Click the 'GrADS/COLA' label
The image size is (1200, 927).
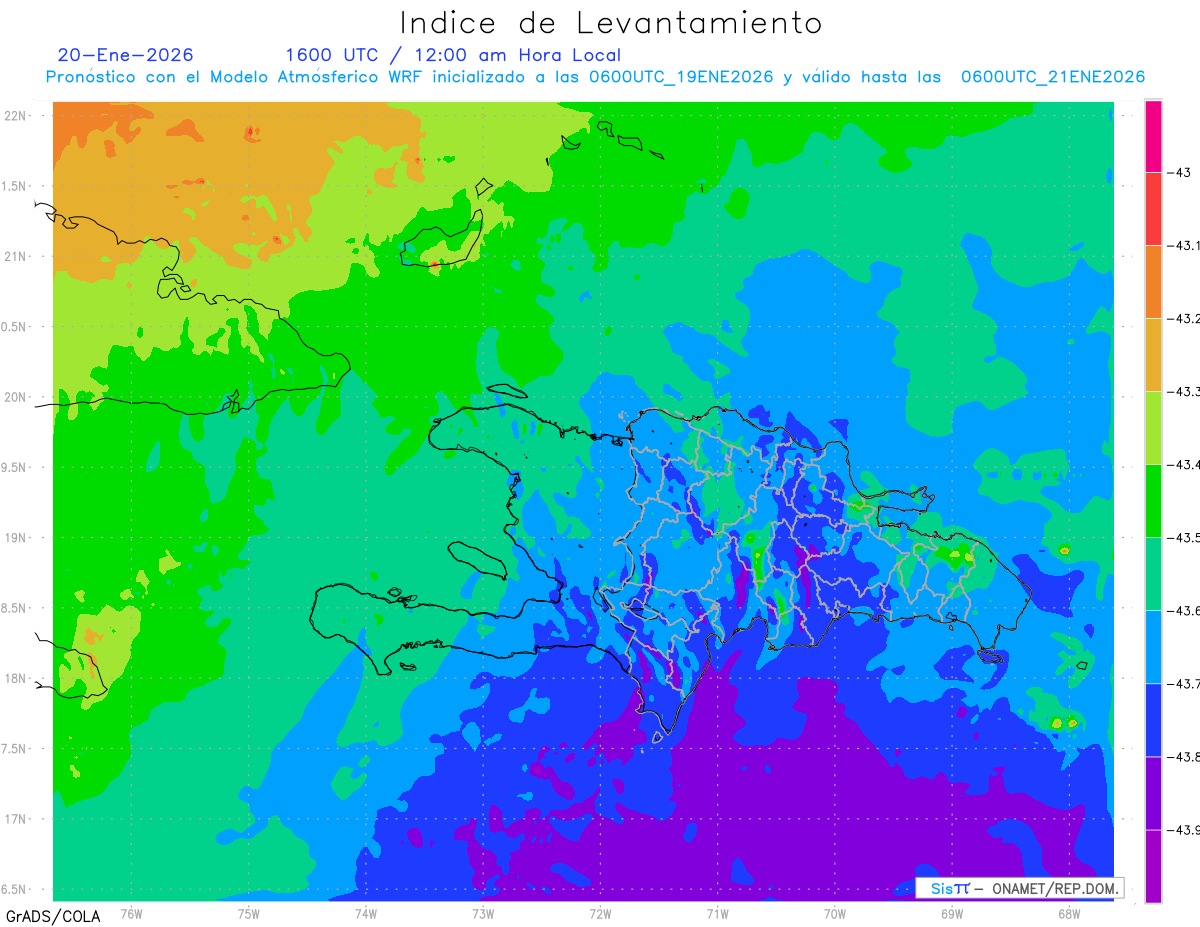(x=53, y=916)
